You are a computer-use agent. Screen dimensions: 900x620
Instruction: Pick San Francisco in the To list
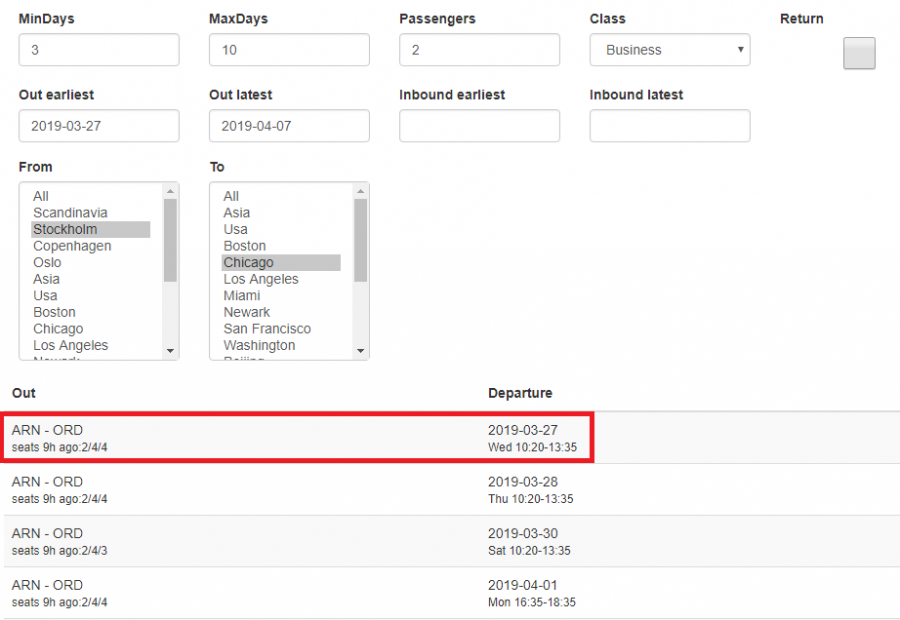tap(267, 329)
